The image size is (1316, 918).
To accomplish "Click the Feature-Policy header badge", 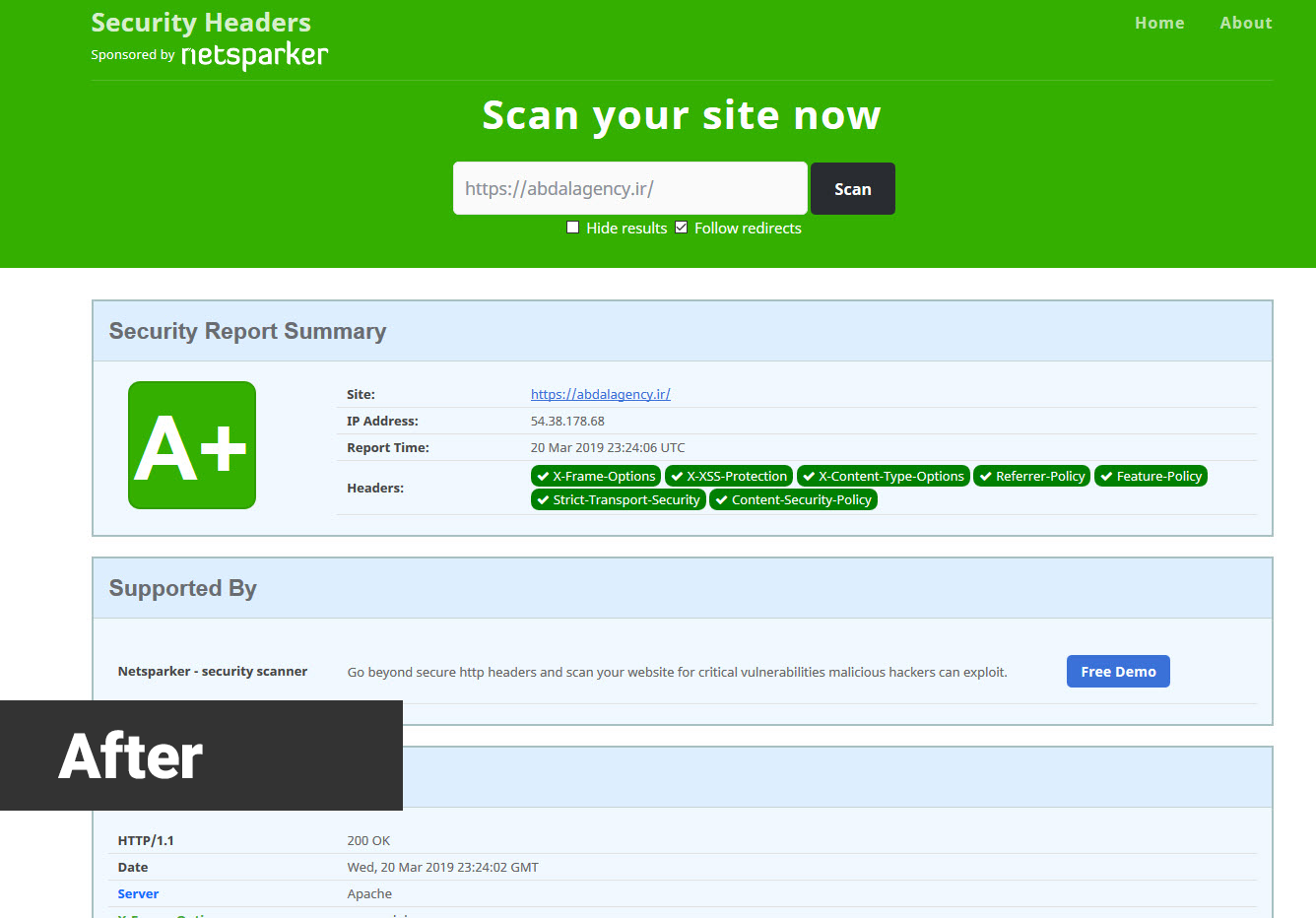I will (x=1151, y=476).
